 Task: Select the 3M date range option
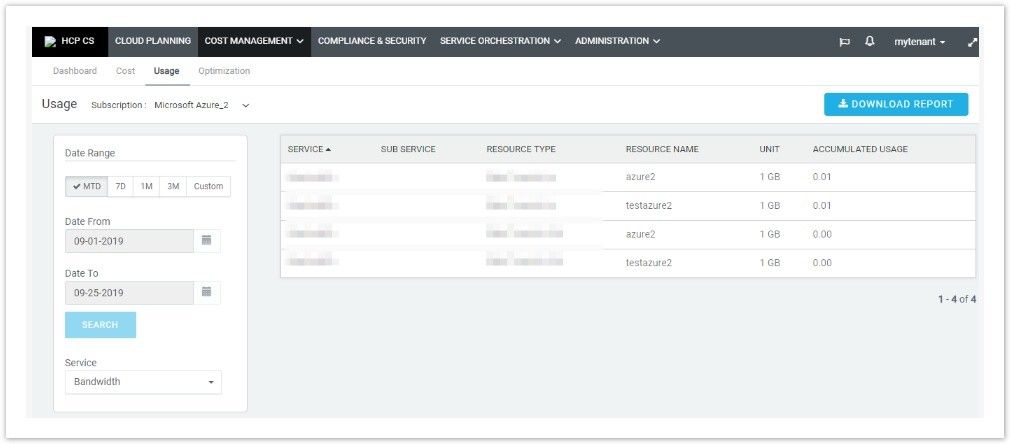tap(172, 187)
